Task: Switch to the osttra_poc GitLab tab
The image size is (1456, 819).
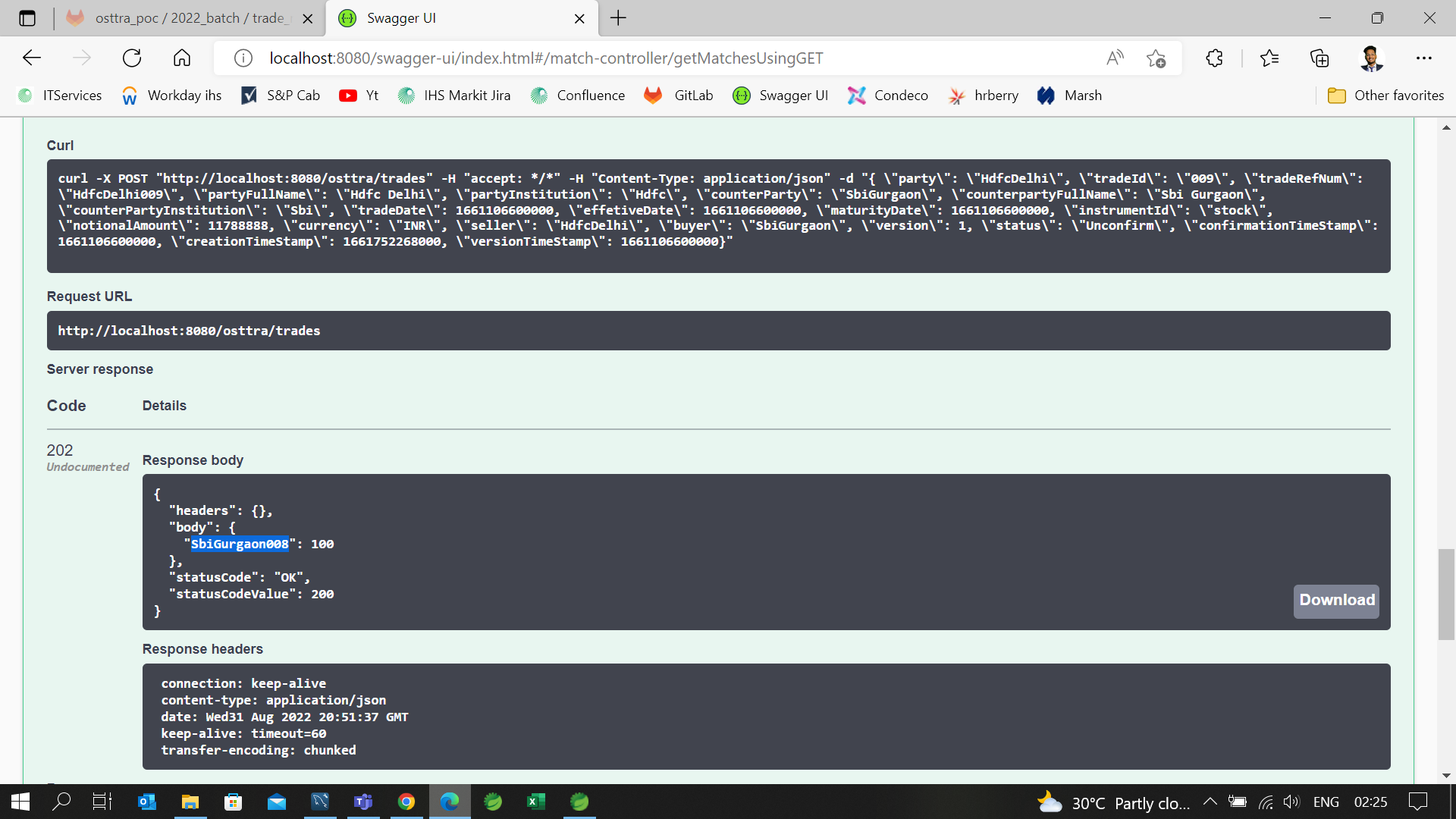Action: 190,18
